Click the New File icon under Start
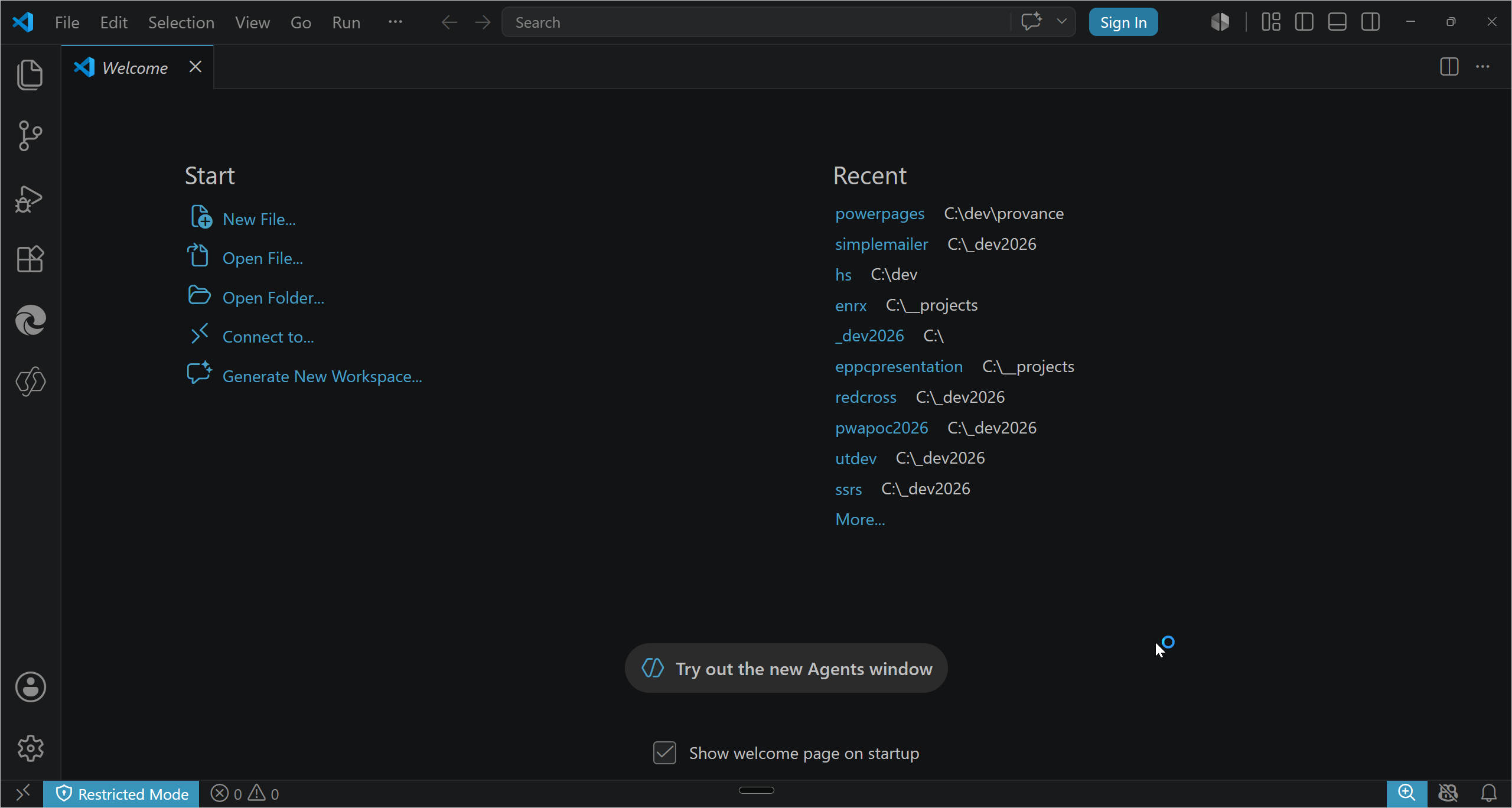This screenshot has height=808, width=1512. pyautogui.click(x=201, y=217)
